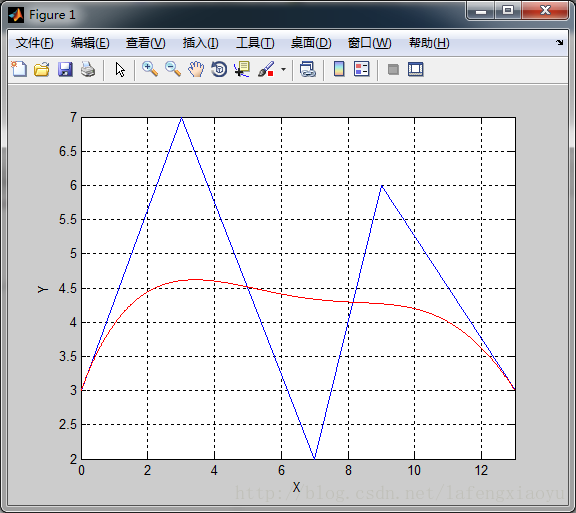Print the figure with the printer icon
Screen dimensions: 576x513
[x=88, y=69]
